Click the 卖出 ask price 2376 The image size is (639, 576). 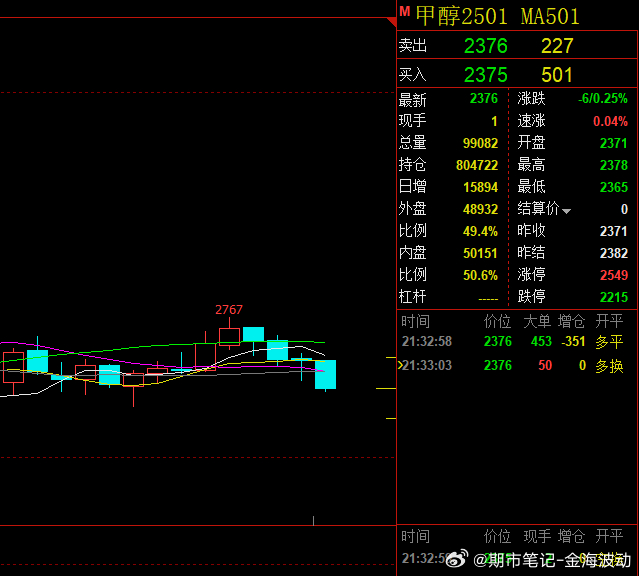click(485, 46)
